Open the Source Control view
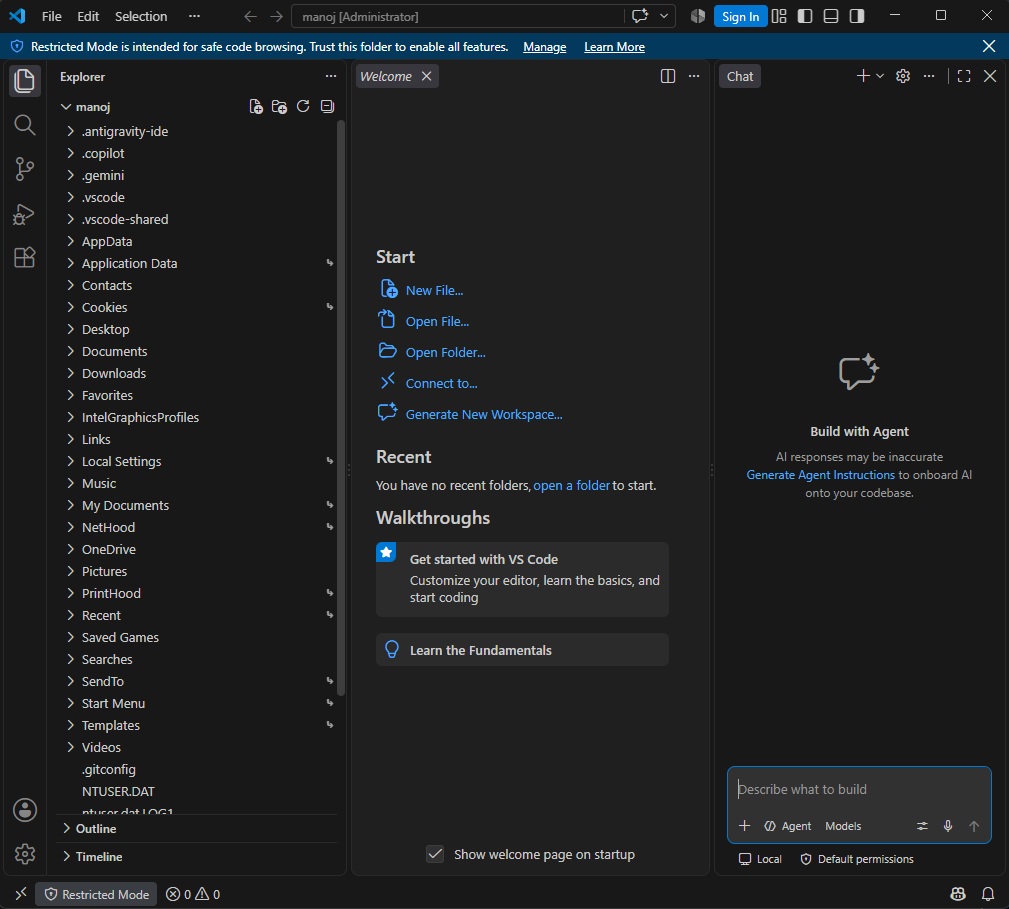 24,169
